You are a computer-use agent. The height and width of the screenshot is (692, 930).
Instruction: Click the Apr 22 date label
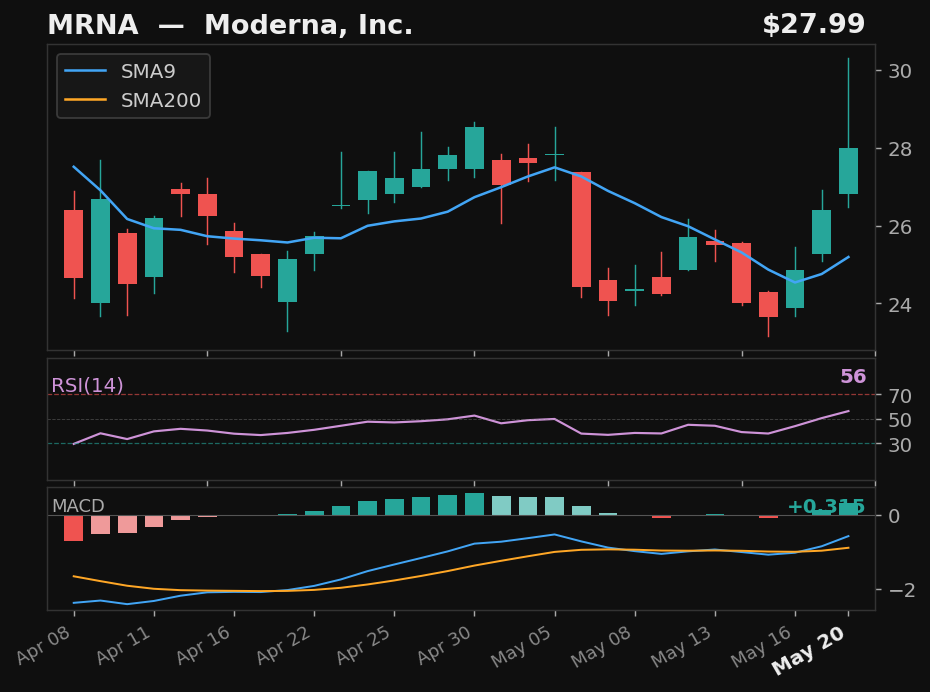284,645
